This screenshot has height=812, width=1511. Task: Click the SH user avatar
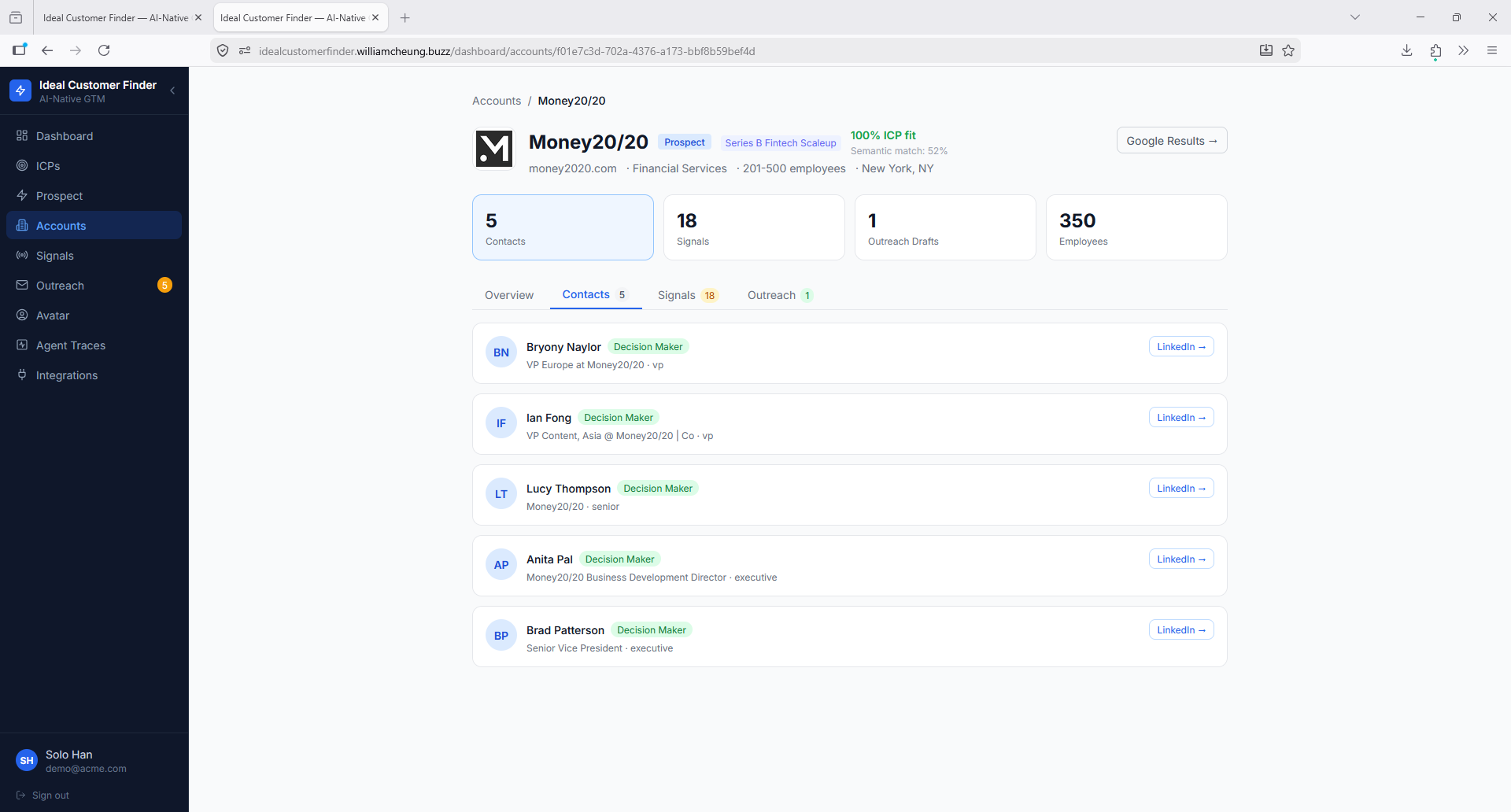point(27,761)
